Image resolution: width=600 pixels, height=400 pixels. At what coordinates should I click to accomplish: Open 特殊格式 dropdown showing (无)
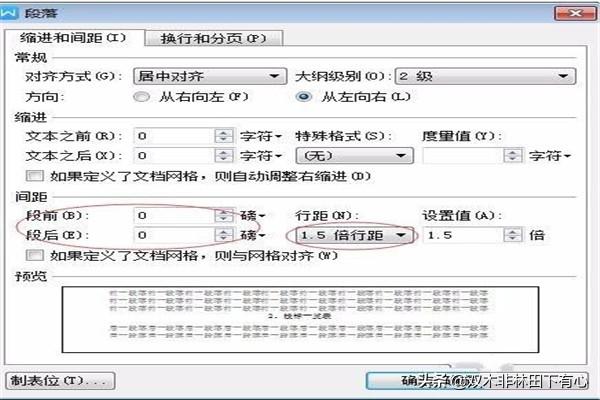click(x=354, y=156)
